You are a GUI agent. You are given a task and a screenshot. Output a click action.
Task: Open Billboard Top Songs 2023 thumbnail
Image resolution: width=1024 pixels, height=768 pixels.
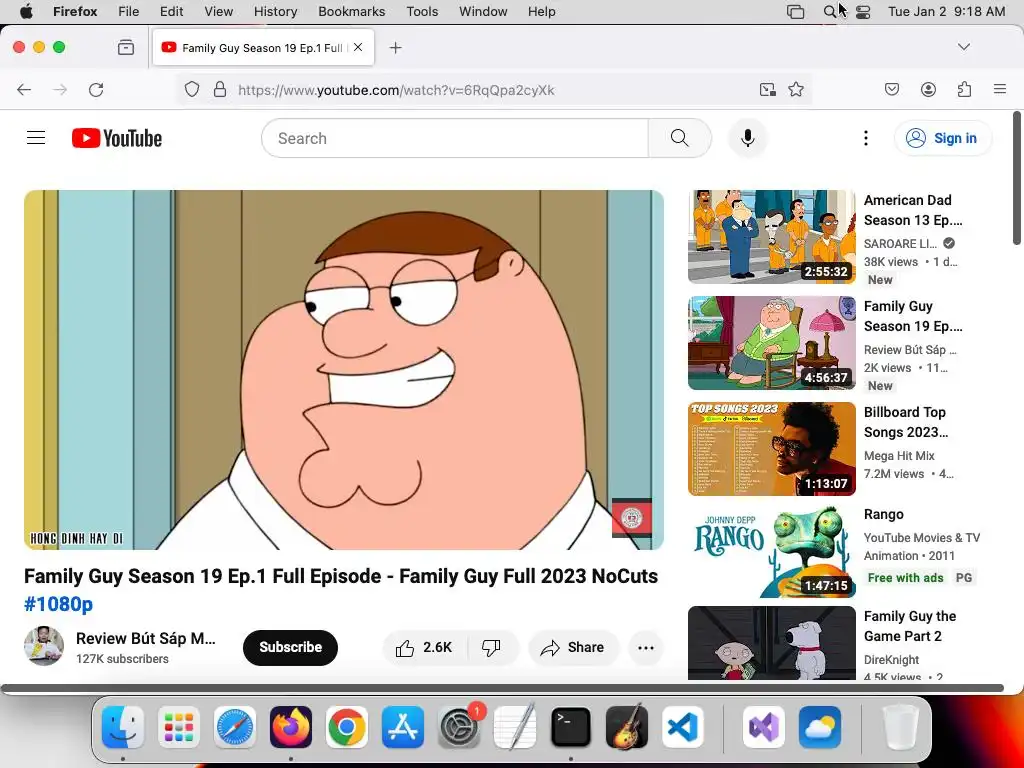coord(771,449)
